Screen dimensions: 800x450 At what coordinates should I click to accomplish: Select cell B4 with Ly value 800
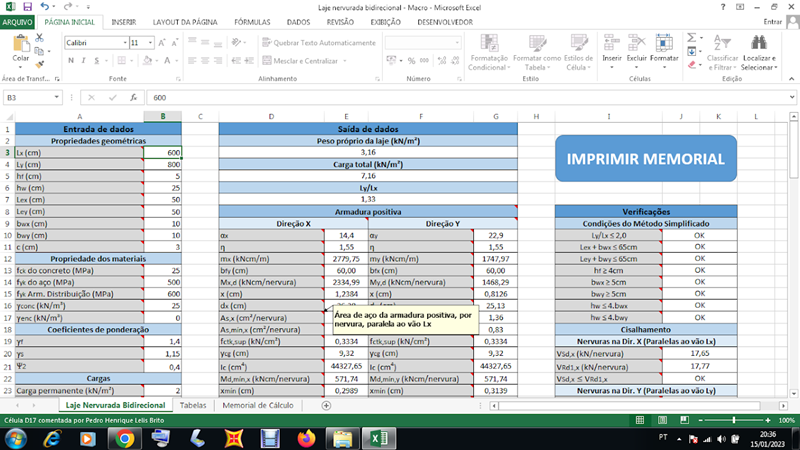[x=163, y=164]
